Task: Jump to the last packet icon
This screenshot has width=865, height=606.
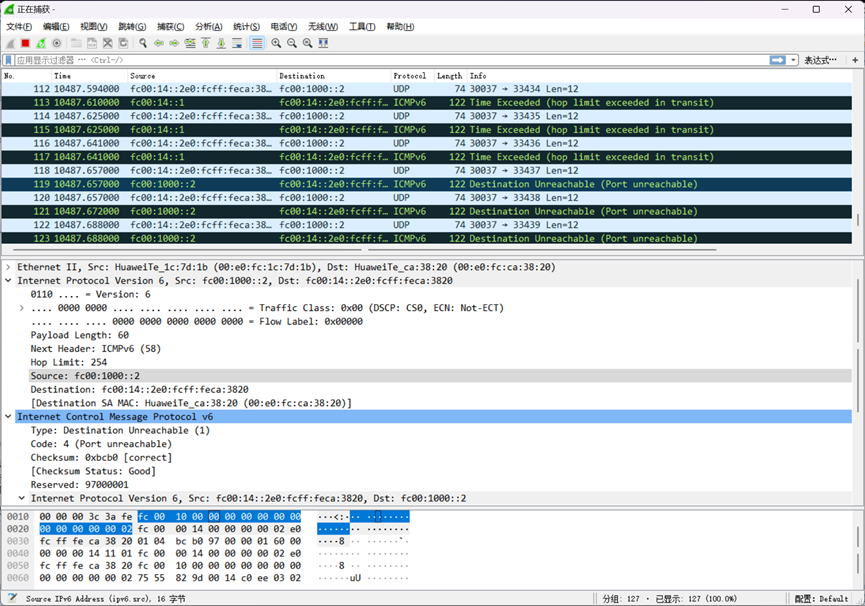Action: pyautogui.click(x=221, y=43)
